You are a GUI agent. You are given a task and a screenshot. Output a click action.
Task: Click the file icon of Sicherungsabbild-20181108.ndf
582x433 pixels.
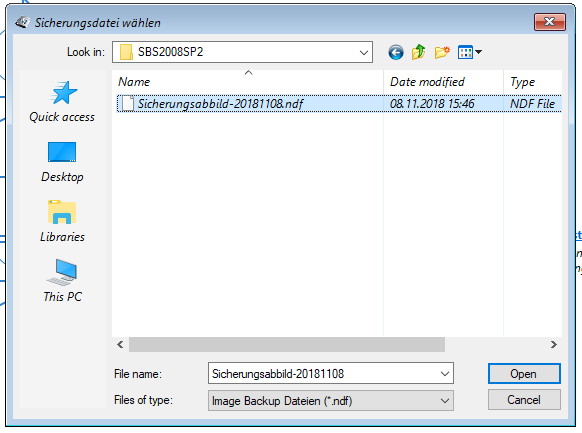(128, 104)
